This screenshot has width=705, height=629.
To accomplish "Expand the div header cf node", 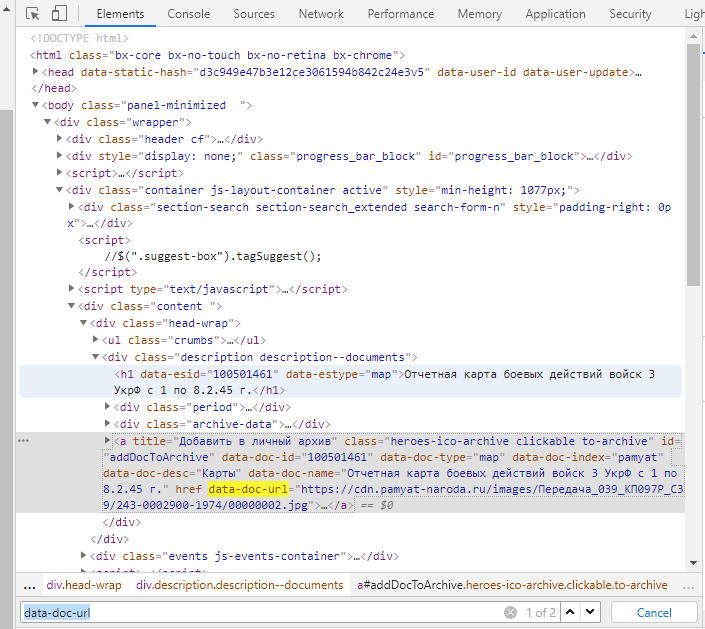I will 59,138.
